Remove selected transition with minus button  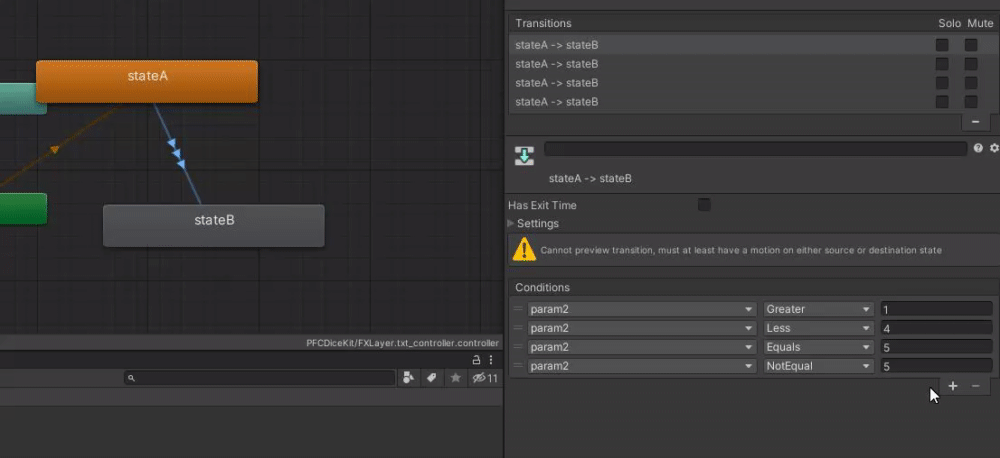click(975, 121)
